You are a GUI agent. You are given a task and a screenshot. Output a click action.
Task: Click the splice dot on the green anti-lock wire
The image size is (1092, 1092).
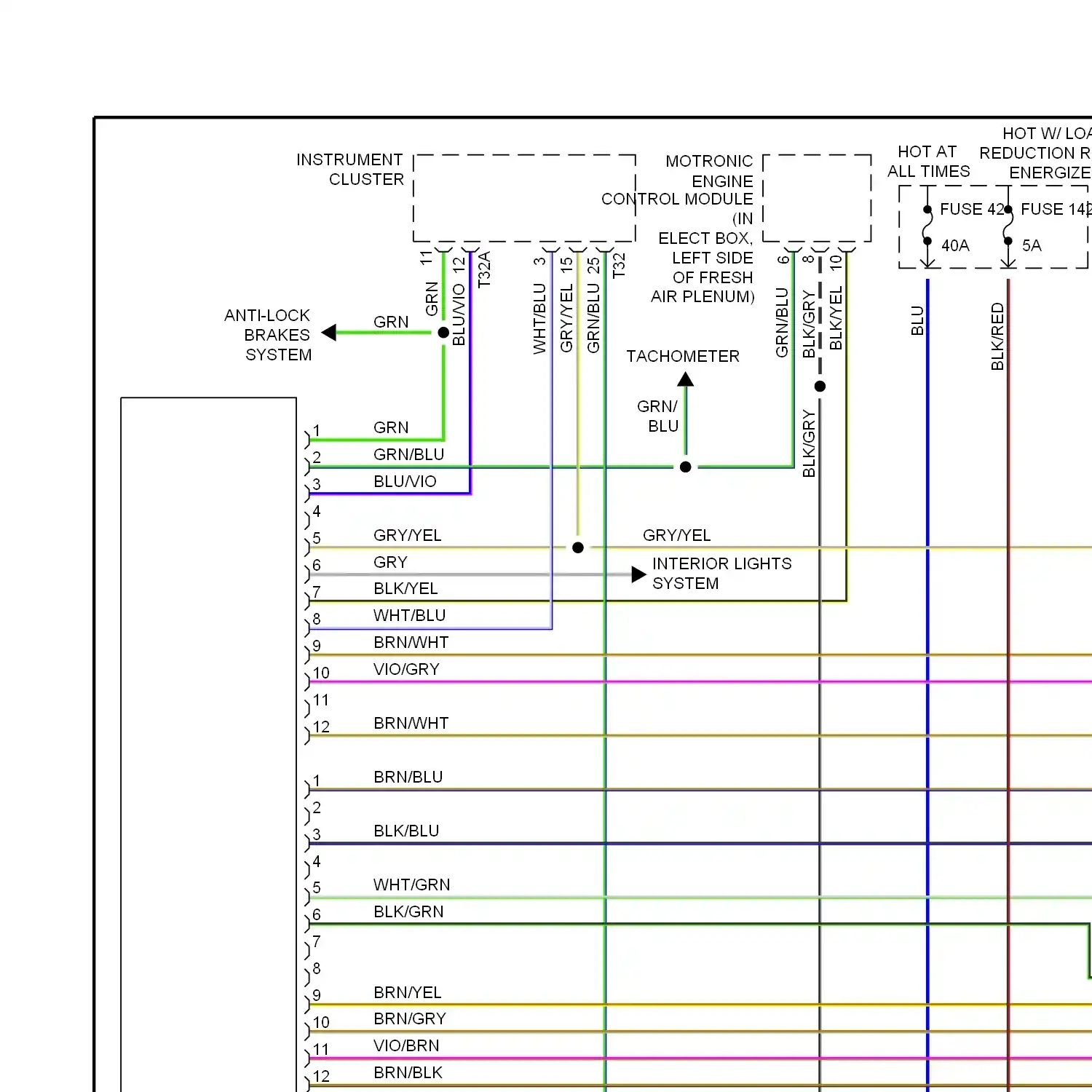pyautogui.click(x=443, y=333)
